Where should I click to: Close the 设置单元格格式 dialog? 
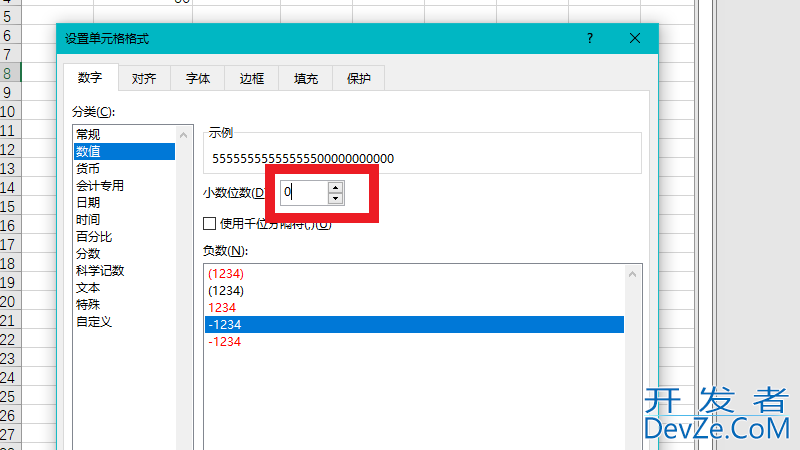(635, 38)
